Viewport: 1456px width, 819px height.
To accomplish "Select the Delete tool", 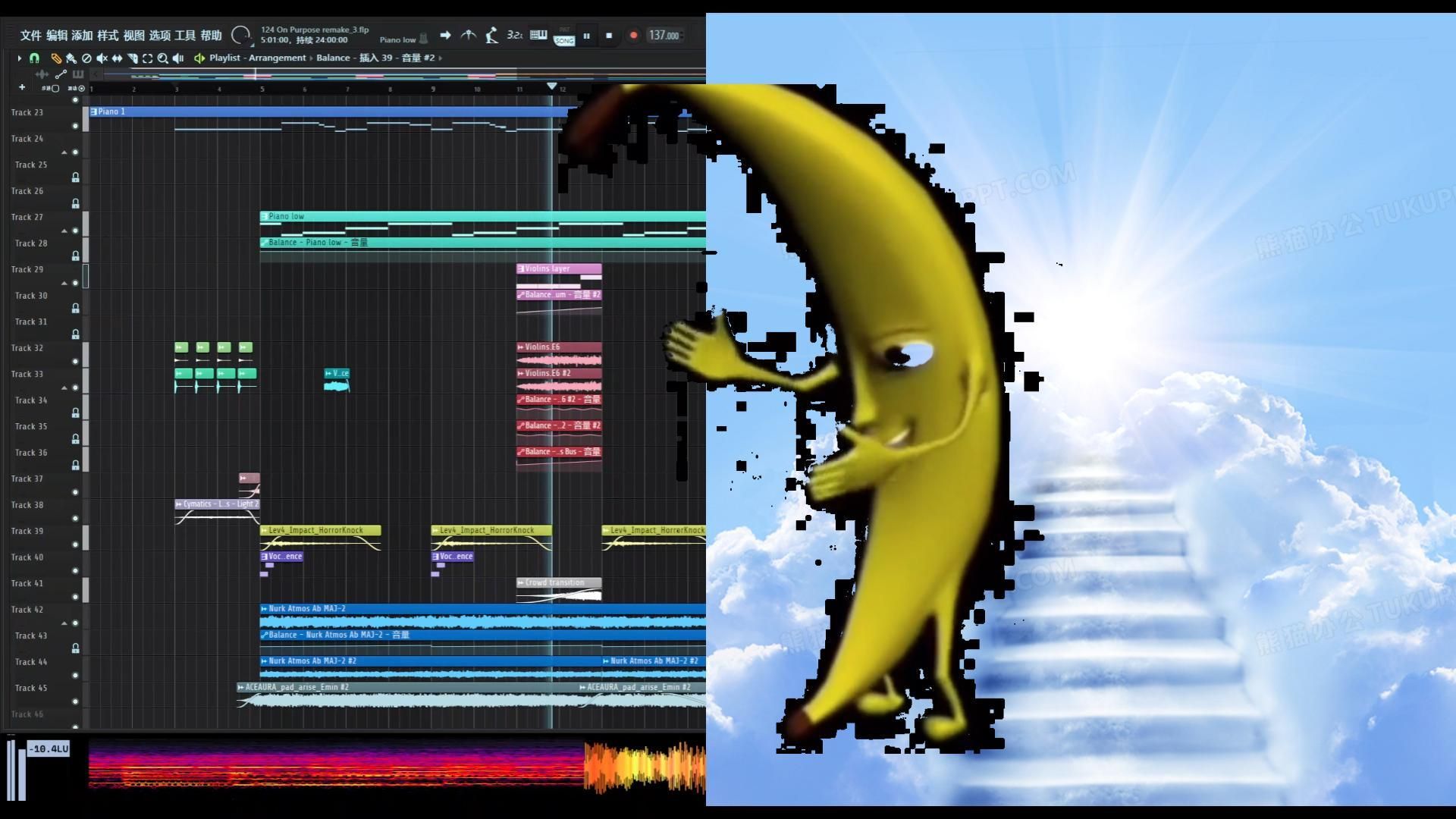I will 86,58.
